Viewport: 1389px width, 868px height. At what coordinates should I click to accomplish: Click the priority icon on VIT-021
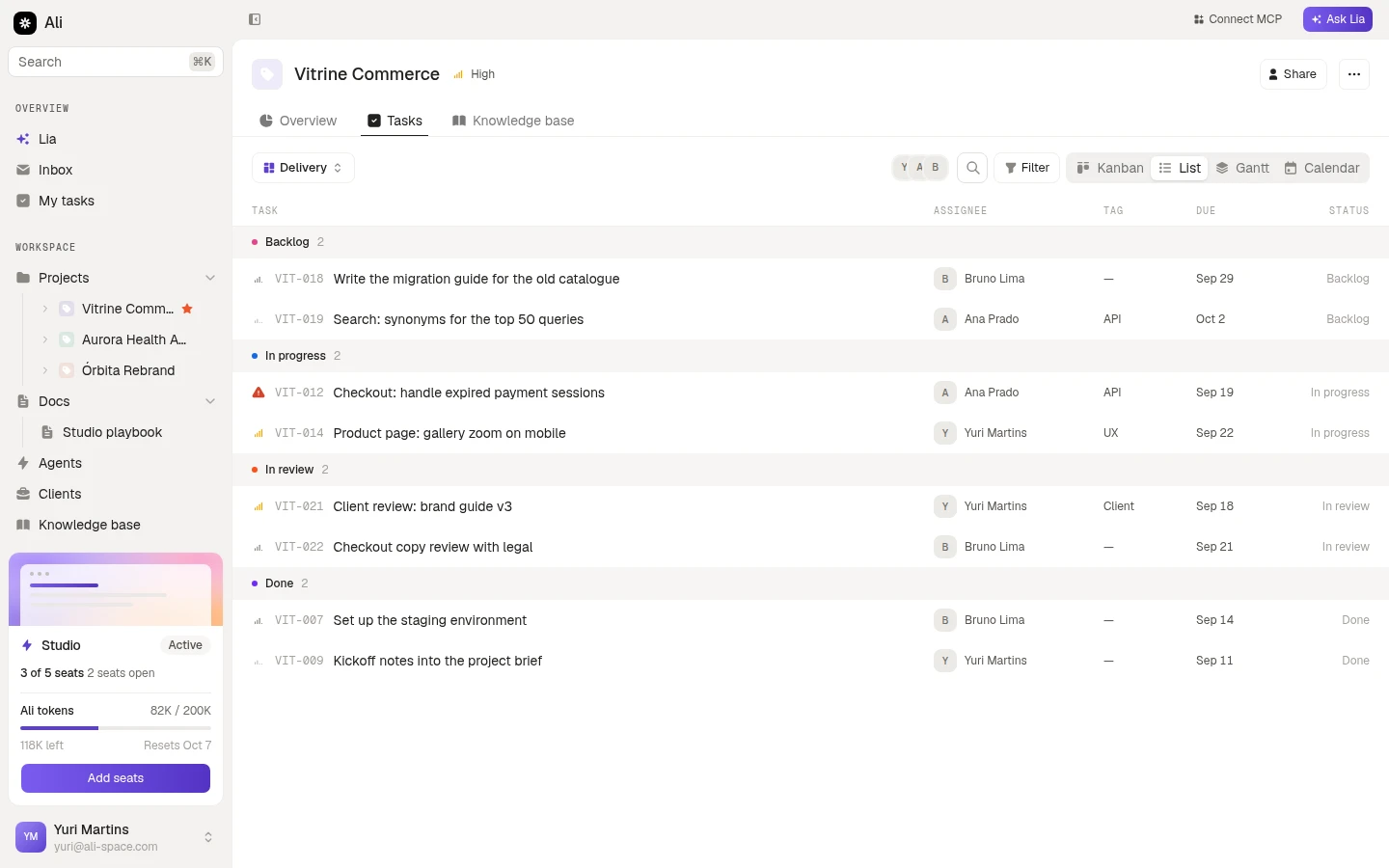(259, 506)
